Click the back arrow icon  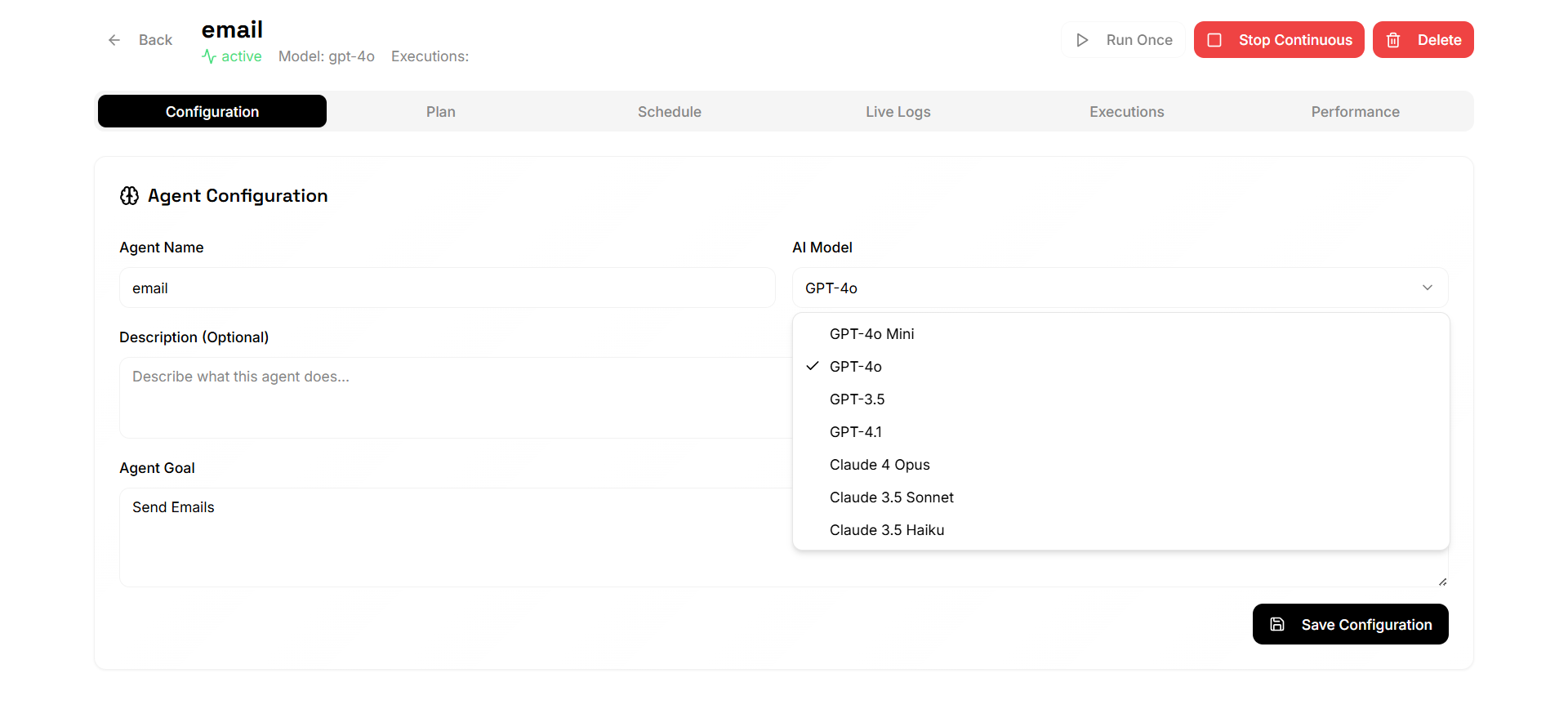tap(114, 40)
